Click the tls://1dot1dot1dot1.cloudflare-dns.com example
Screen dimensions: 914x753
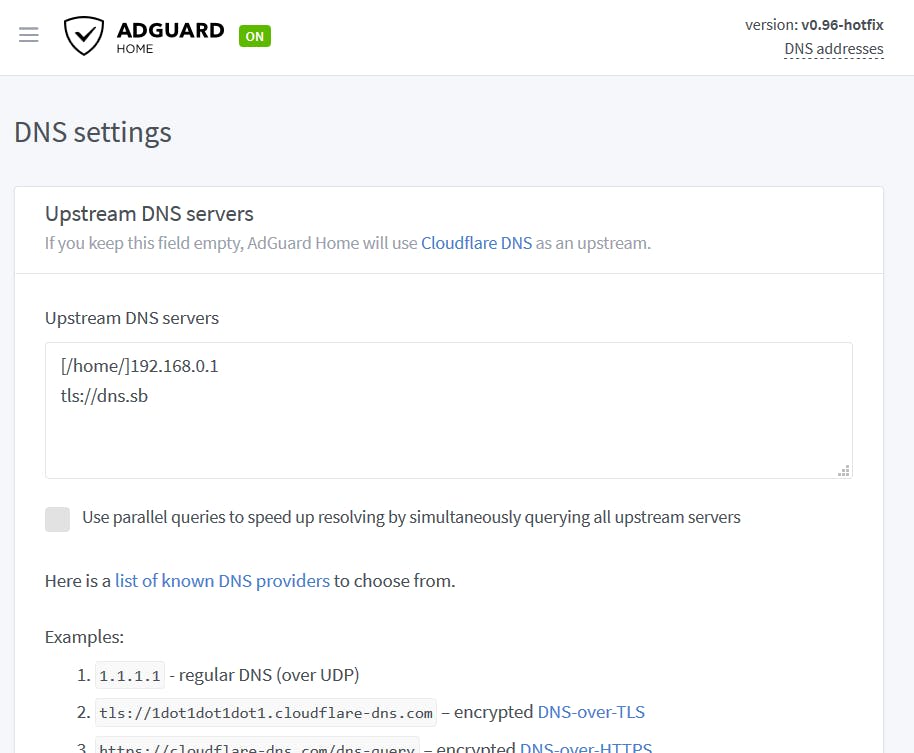click(266, 714)
